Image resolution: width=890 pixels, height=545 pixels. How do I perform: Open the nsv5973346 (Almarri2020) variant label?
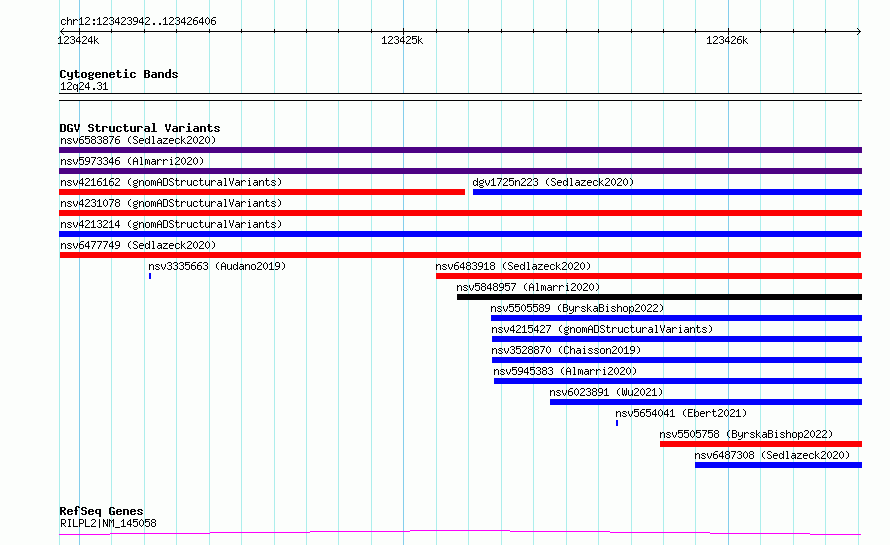pos(132,161)
